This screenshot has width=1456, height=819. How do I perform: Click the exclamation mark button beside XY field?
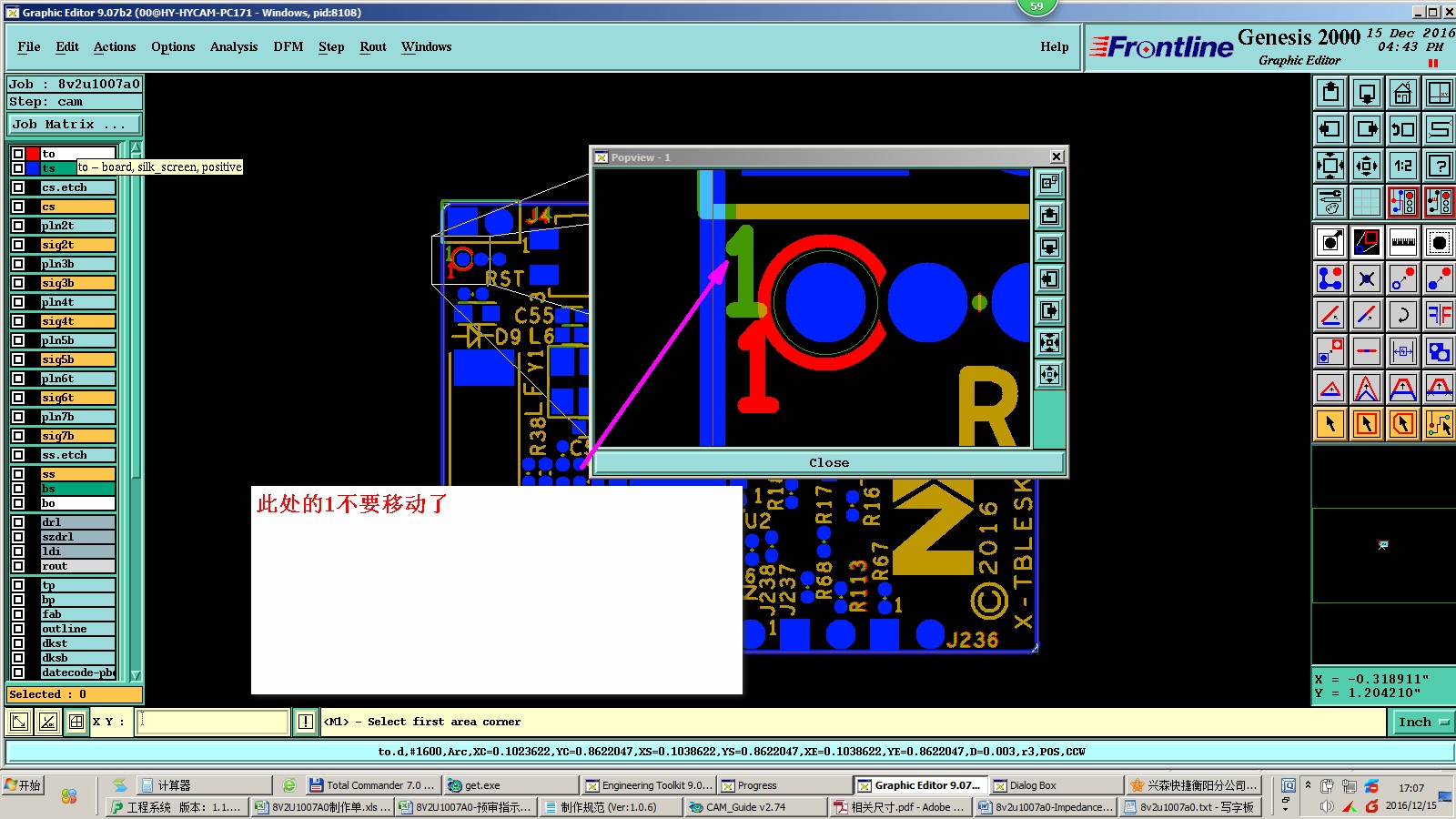click(x=306, y=722)
